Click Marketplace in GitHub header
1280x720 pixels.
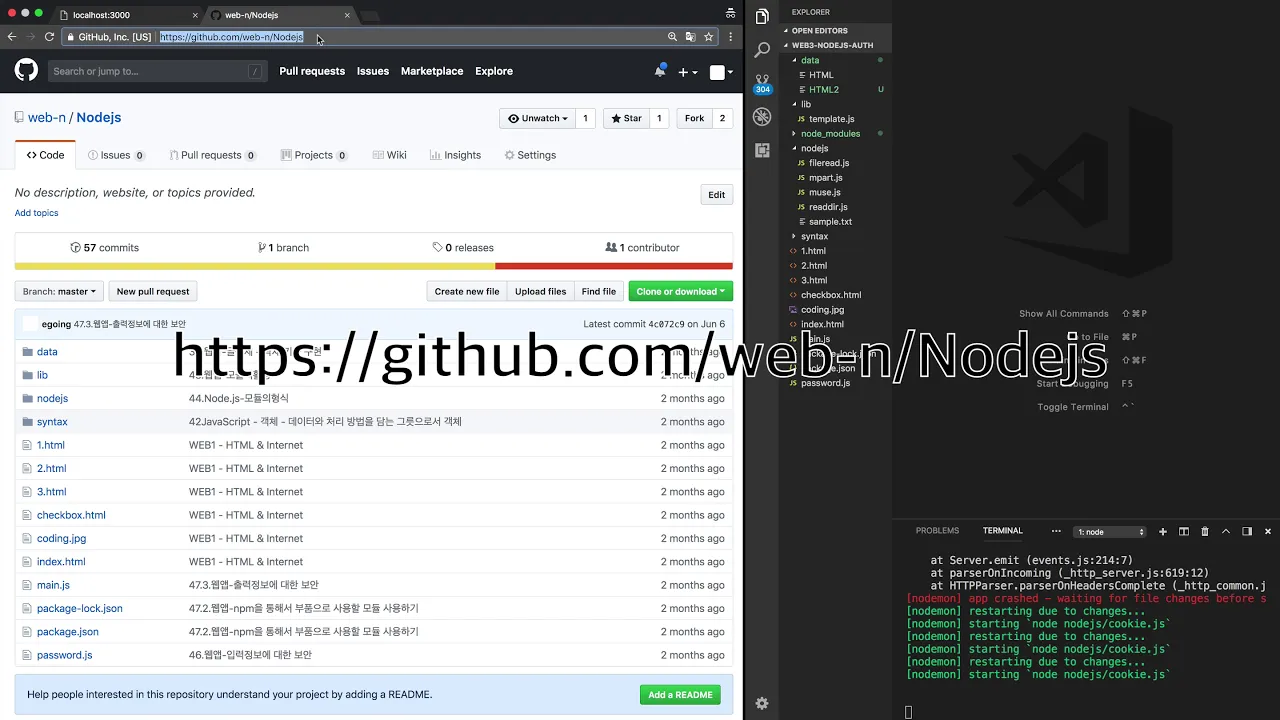[x=432, y=71]
